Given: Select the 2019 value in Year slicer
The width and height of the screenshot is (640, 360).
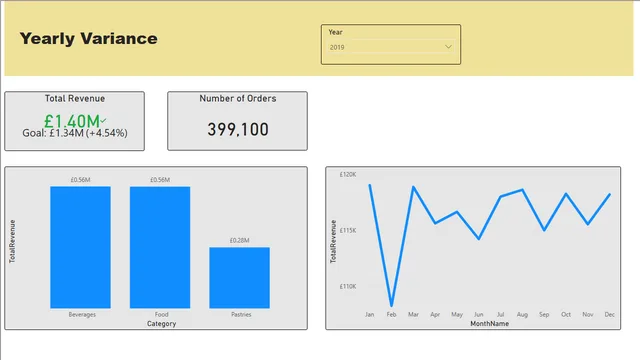Looking at the screenshot, I should 337,47.
